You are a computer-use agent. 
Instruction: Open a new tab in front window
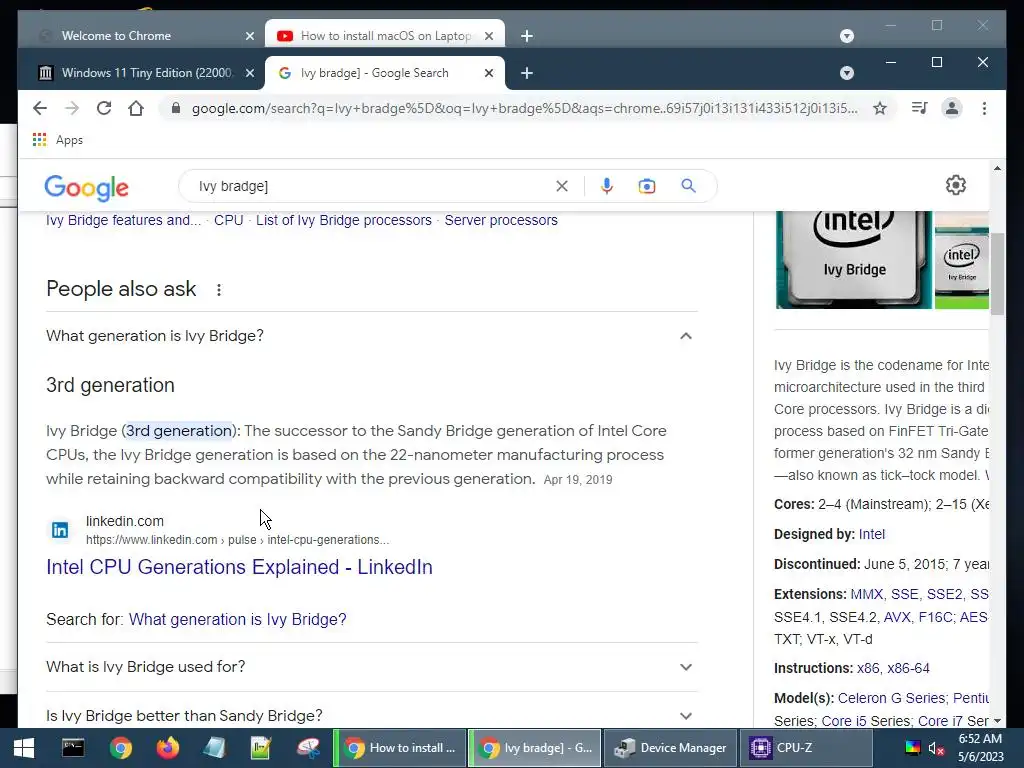coord(527,73)
